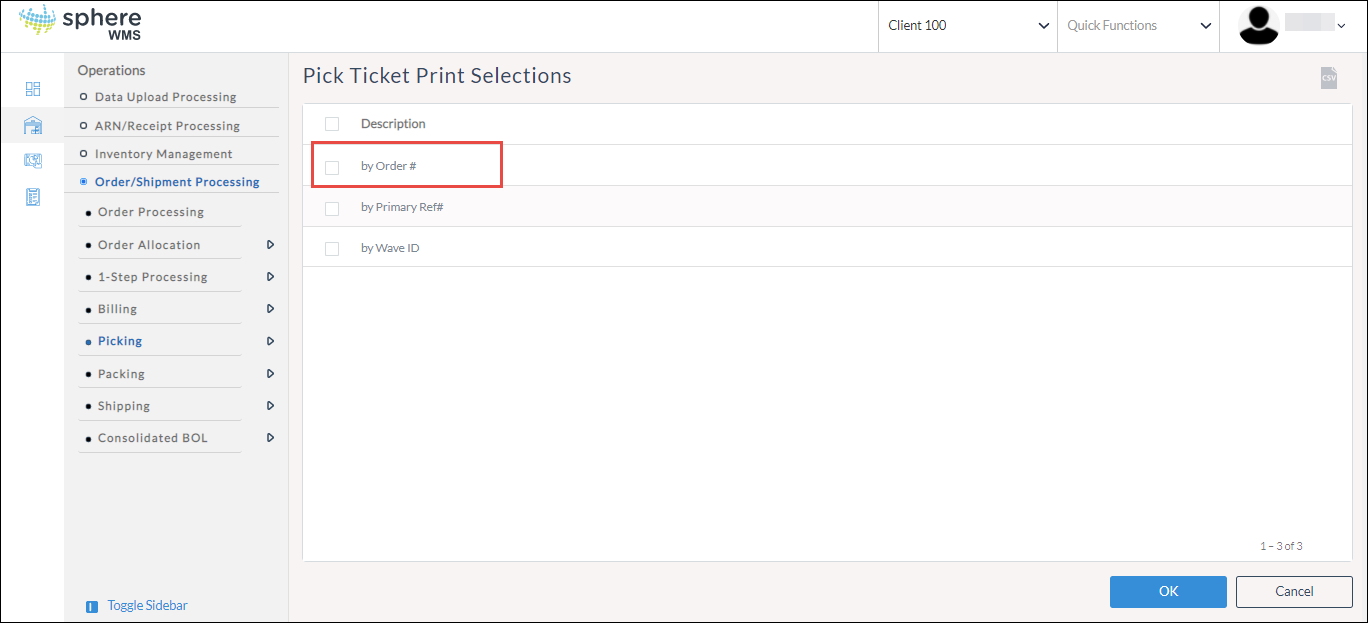The height and width of the screenshot is (623, 1368).
Task: Select Packing menu item
Action: tap(121, 374)
